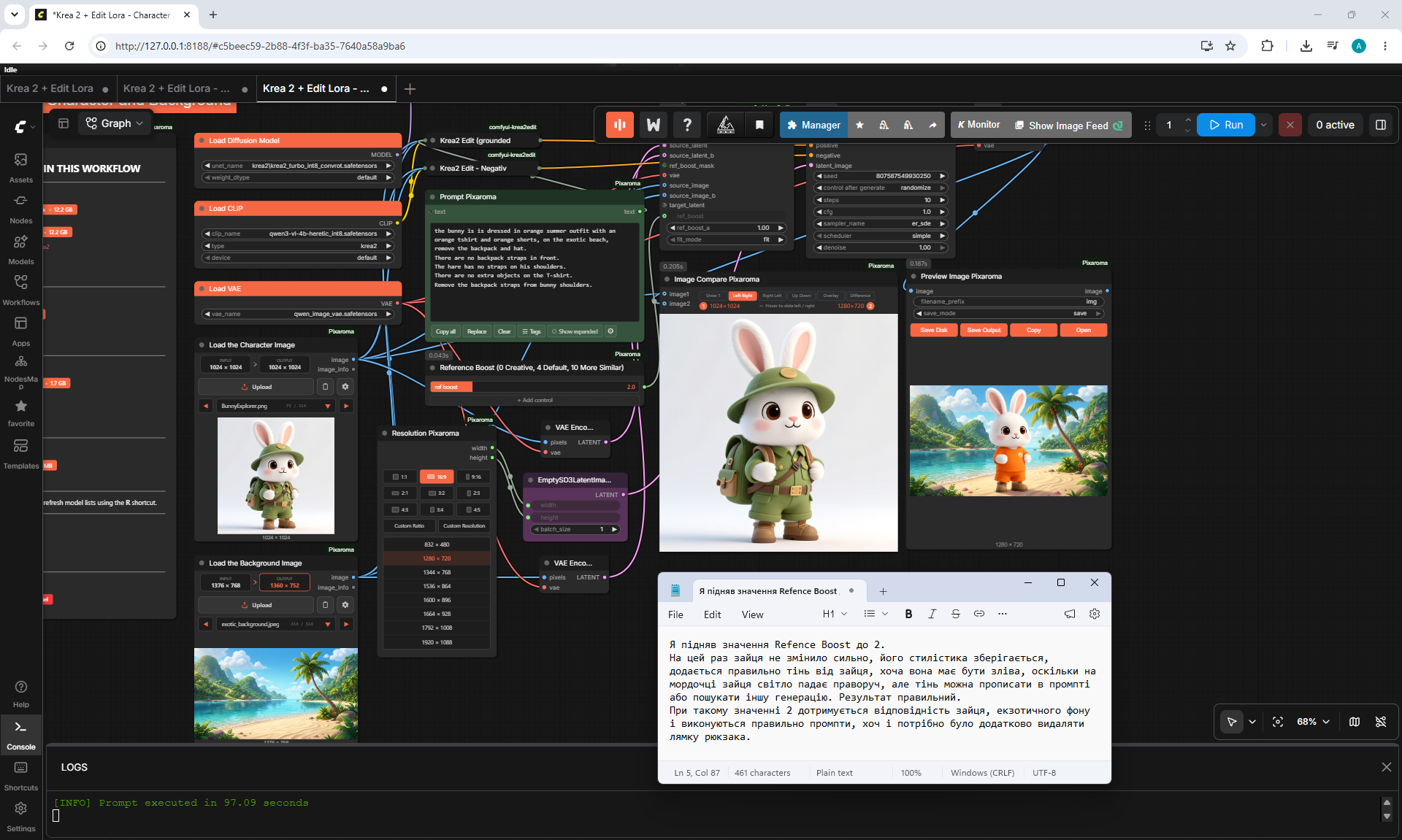Click the bookmark toolbar icon
The height and width of the screenshot is (840, 1402).
[x=759, y=125]
